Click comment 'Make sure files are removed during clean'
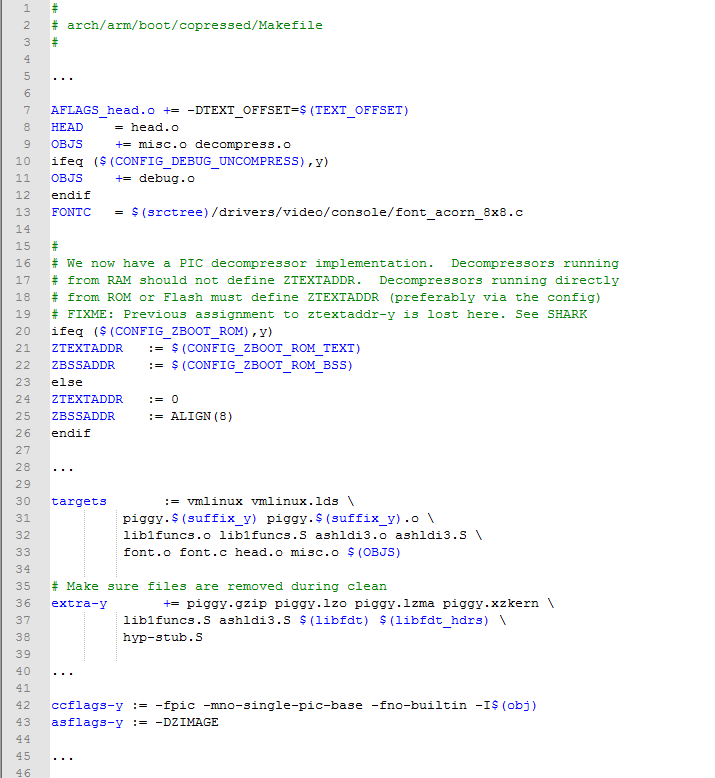This screenshot has width=715, height=778. [226, 586]
